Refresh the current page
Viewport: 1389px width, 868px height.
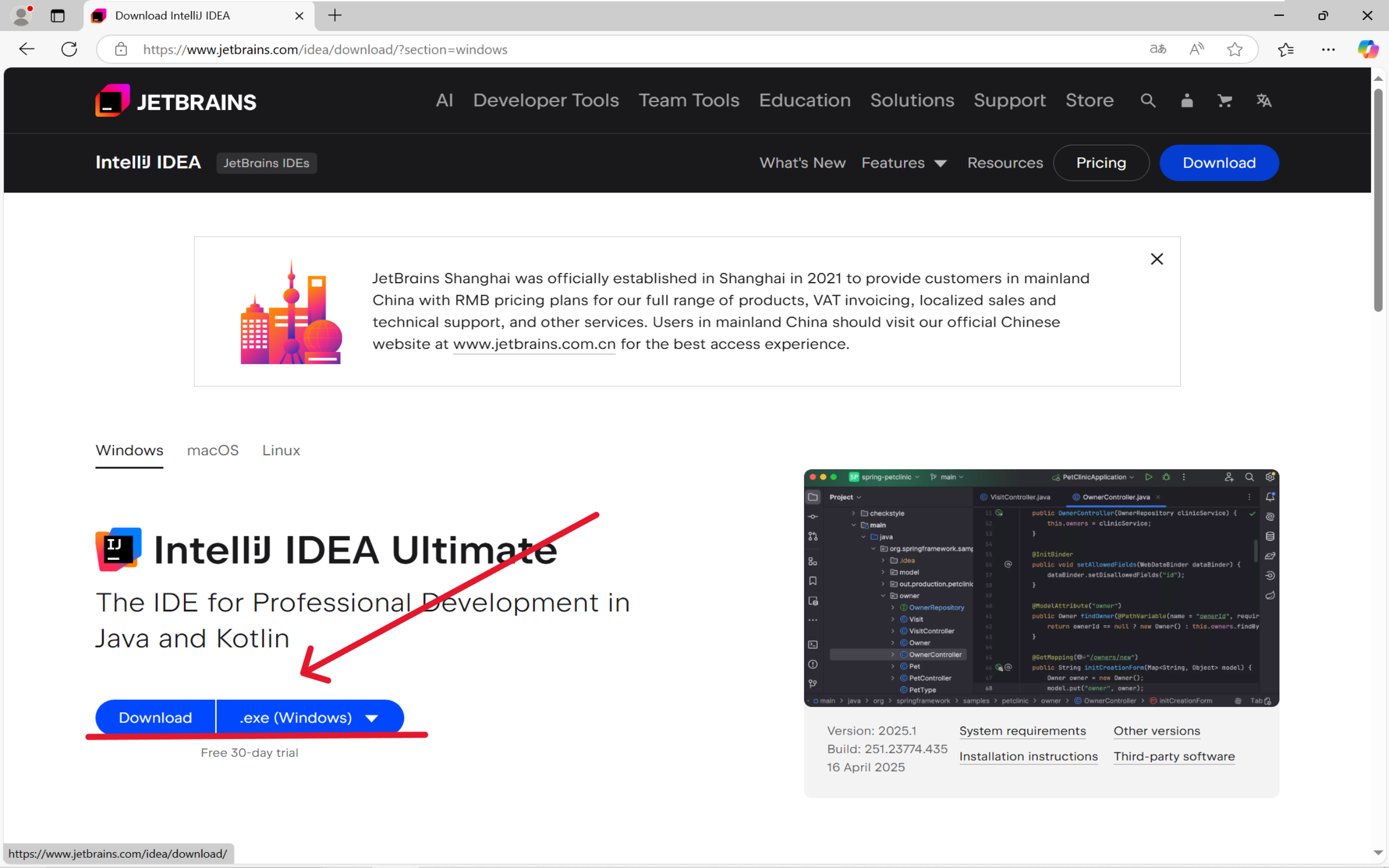coord(68,49)
